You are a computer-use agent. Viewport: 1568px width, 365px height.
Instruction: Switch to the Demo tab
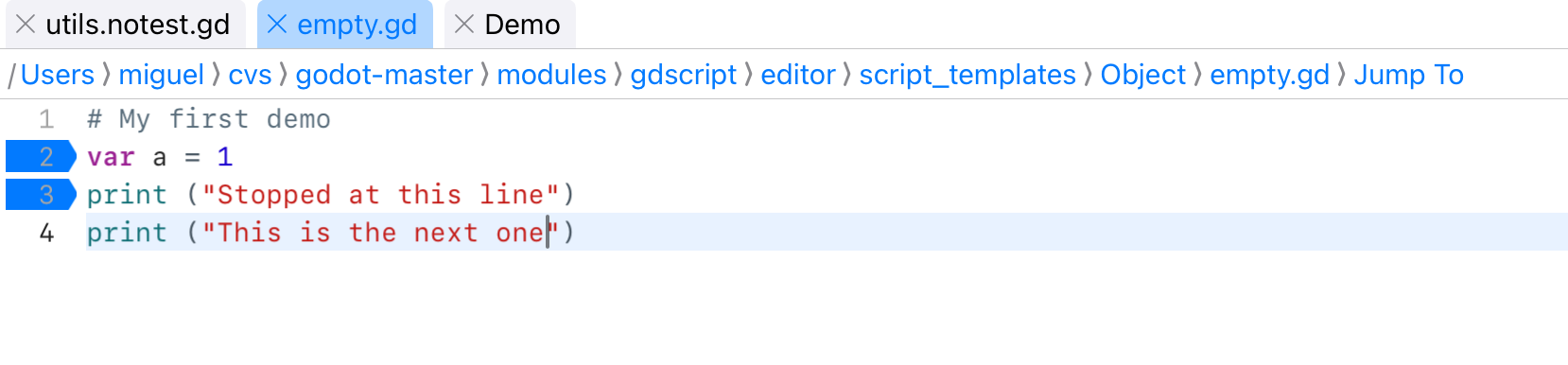(x=522, y=25)
